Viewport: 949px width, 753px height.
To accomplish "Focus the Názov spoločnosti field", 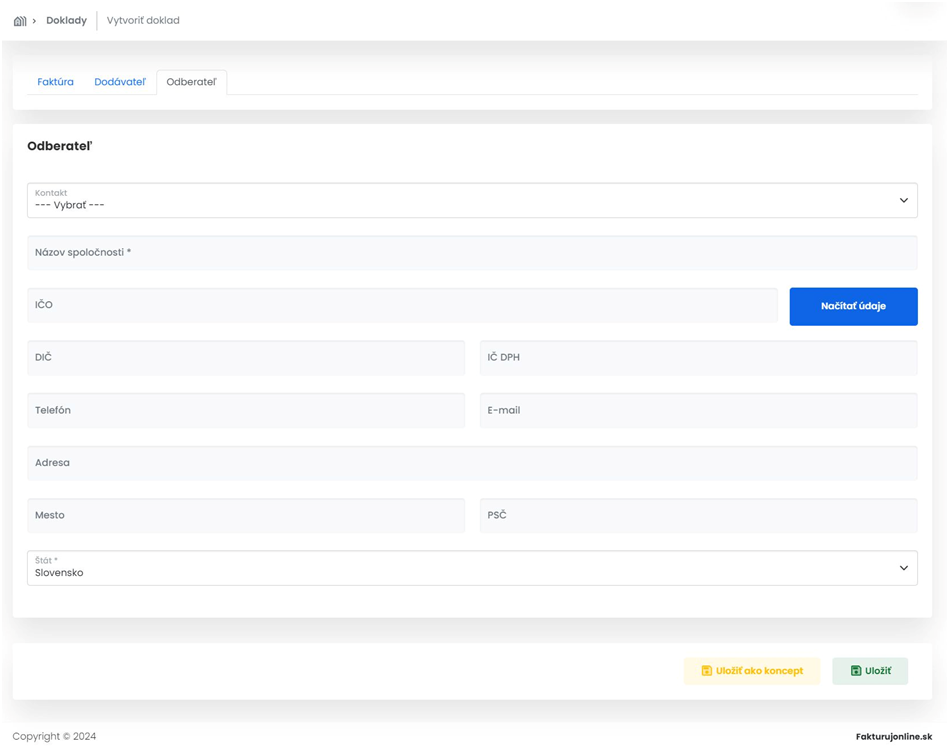I will coord(472,252).
